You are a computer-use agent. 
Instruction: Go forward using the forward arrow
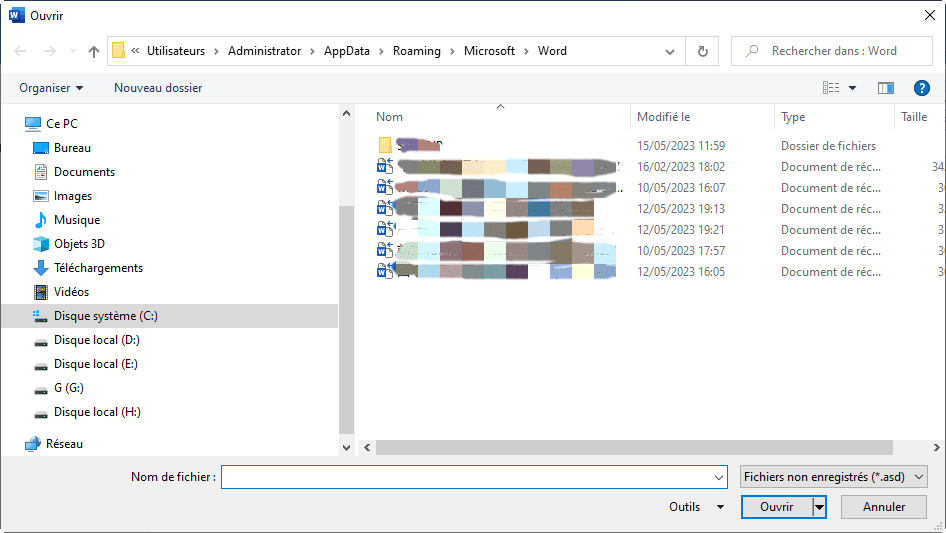49,51
